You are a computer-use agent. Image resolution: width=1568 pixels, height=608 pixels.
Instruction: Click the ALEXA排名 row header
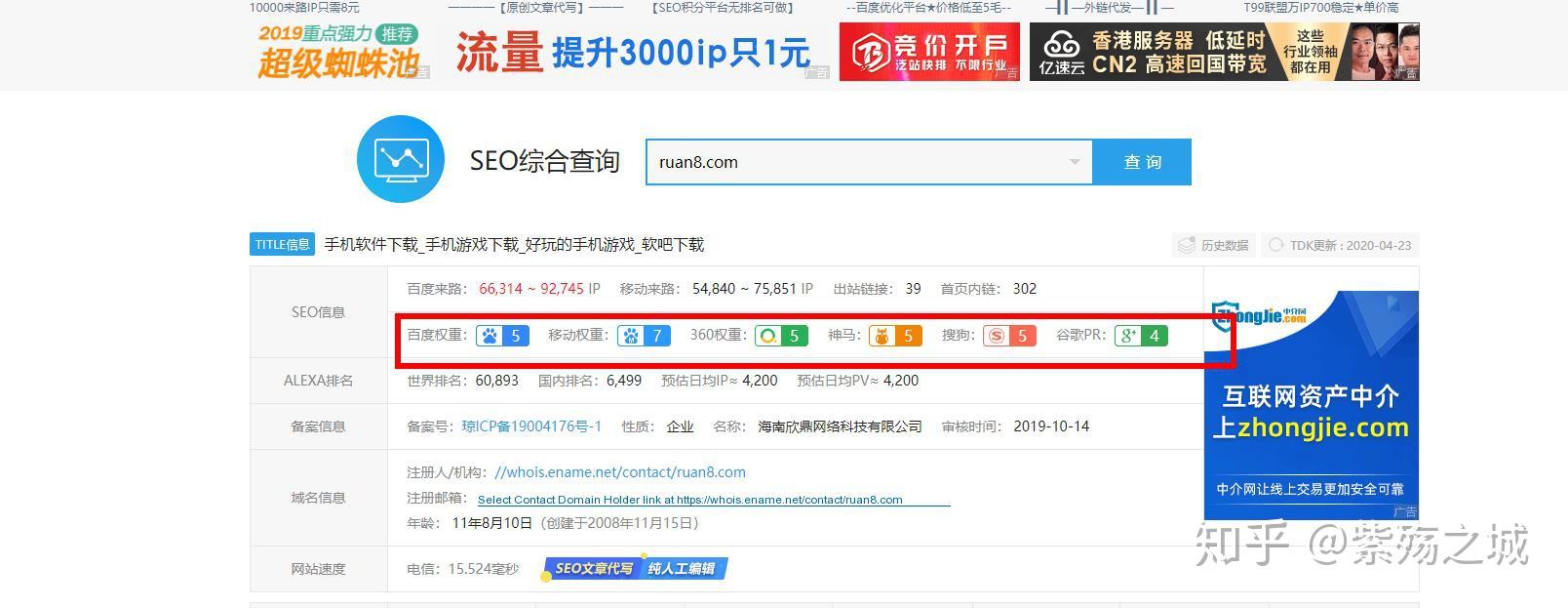click(319, 381)
